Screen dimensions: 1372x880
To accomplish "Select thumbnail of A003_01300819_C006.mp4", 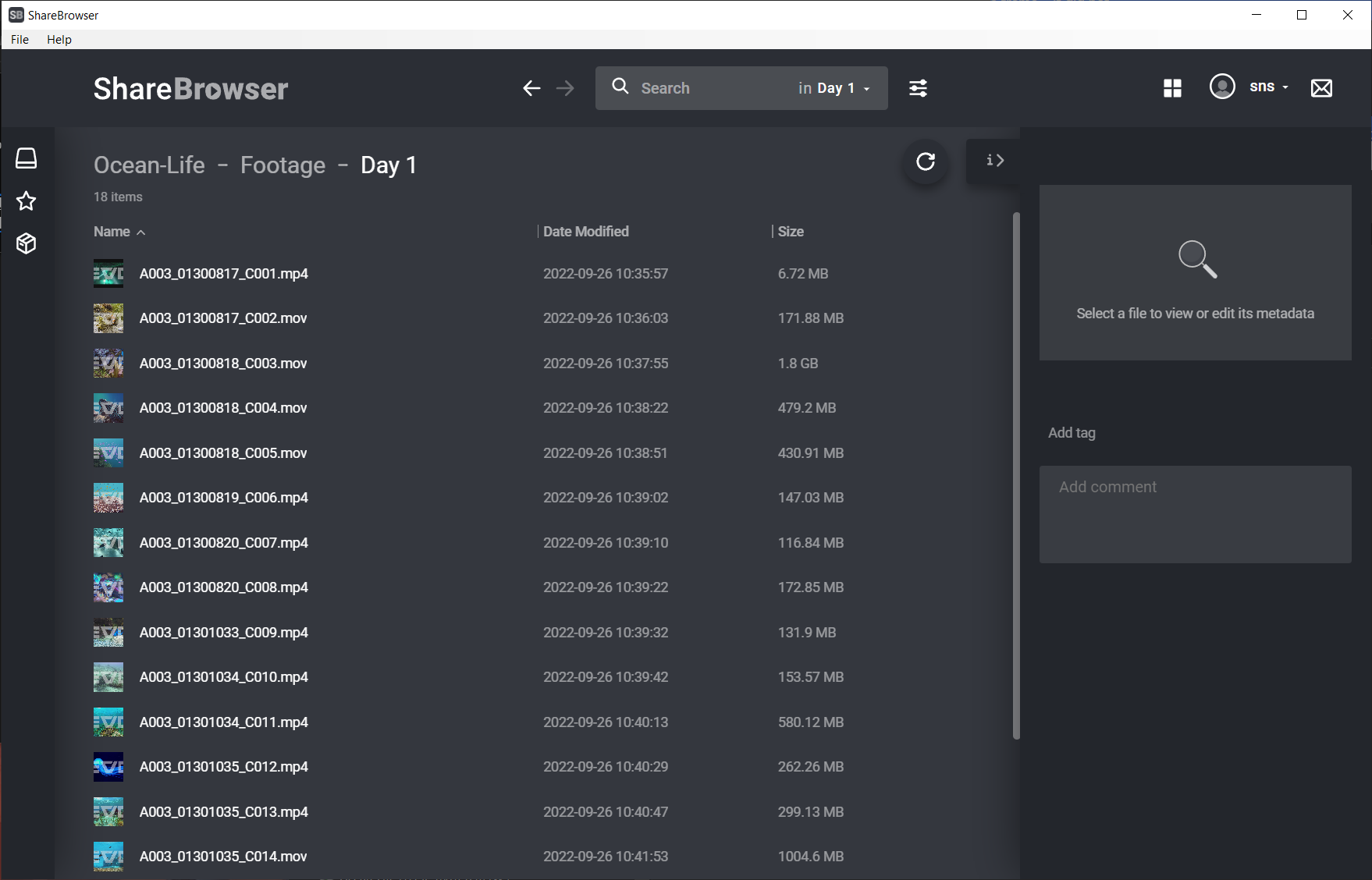I will [108, 498].
